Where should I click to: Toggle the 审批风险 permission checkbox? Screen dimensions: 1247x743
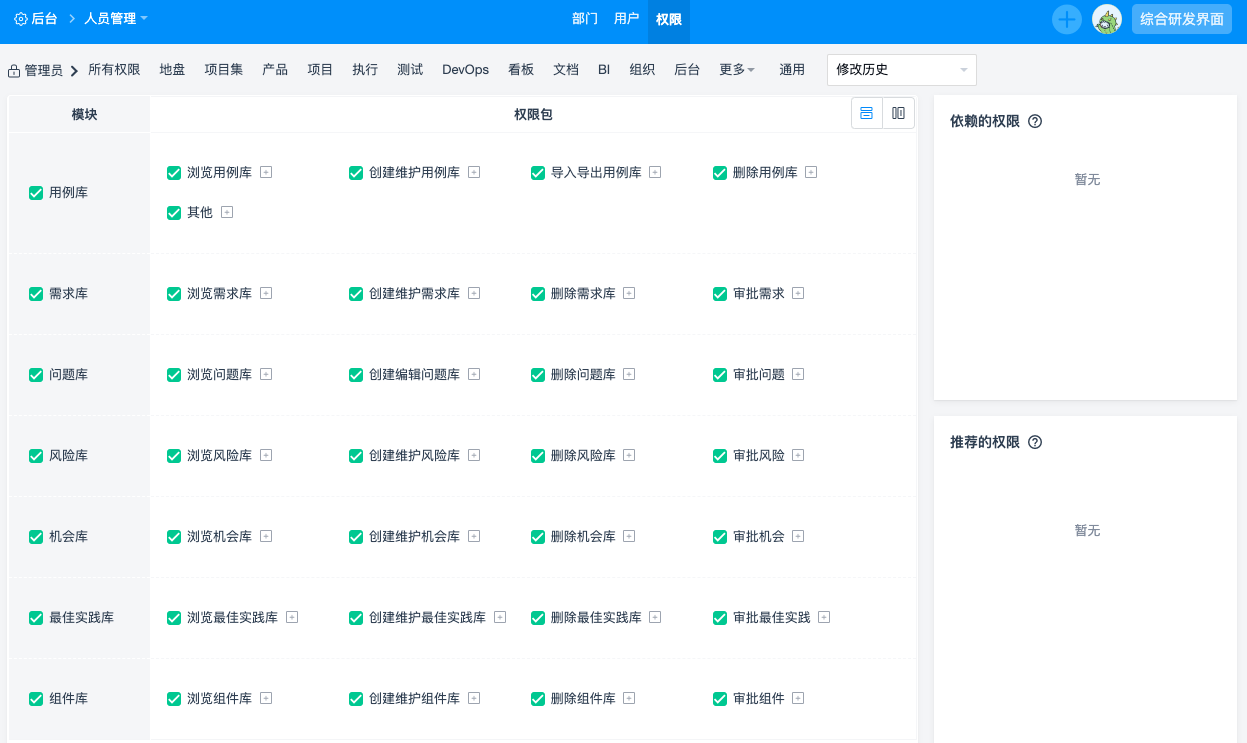pyautogui.click(x=720, y=456)
